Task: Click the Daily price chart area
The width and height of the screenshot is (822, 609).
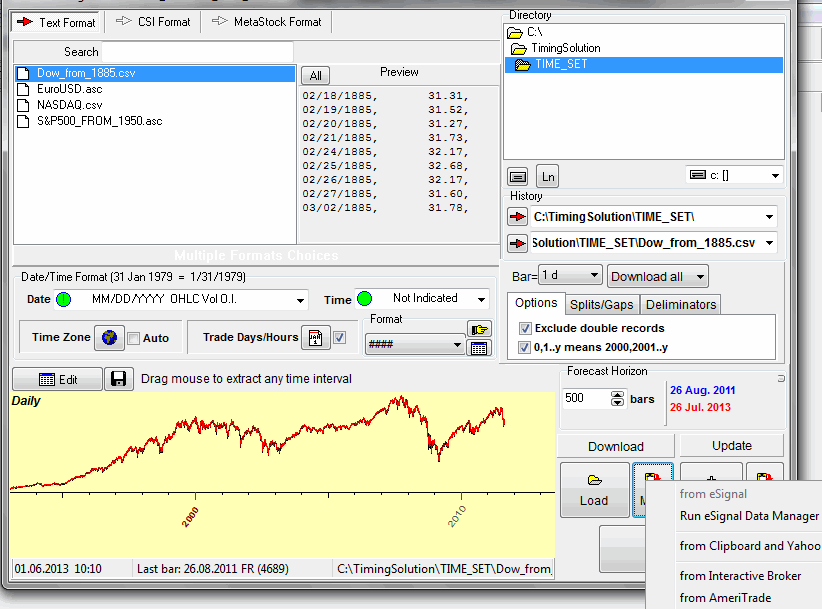Action: click(x=283, y=474)
